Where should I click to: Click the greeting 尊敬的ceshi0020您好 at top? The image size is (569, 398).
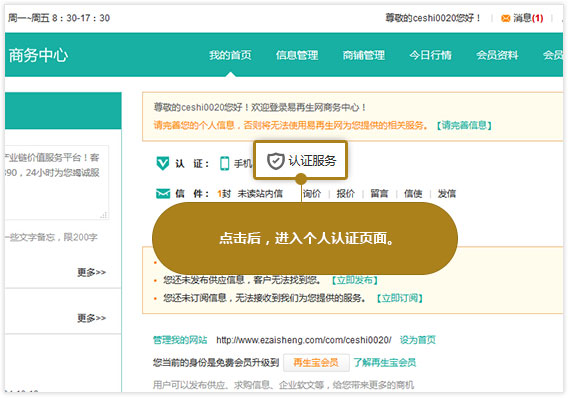coord(433,18)
